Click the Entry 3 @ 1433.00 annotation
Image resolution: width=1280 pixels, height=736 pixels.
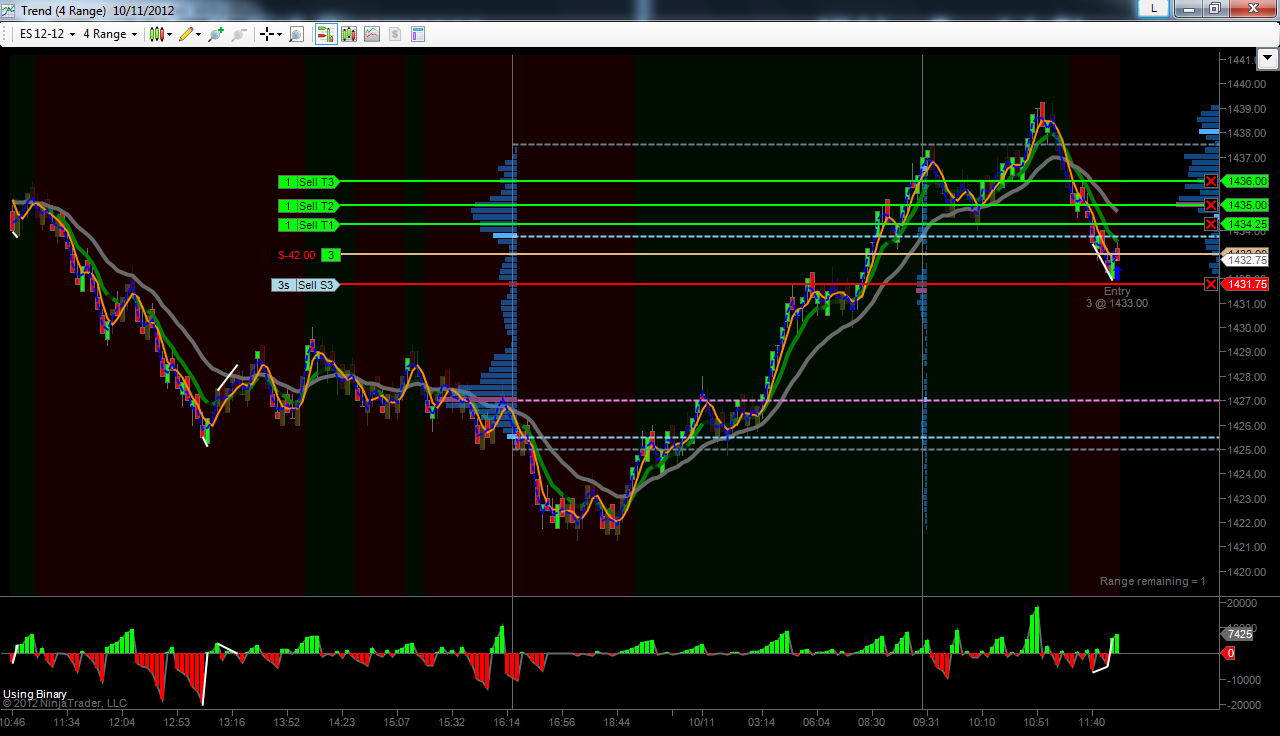(x=1117, y=297)
